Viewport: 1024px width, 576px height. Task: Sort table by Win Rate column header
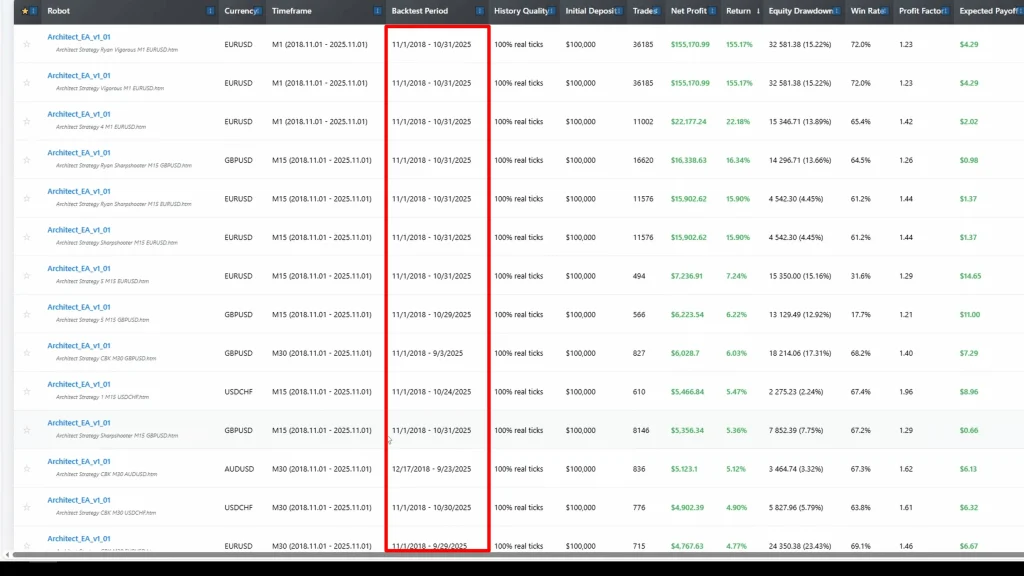coord(866,11)
